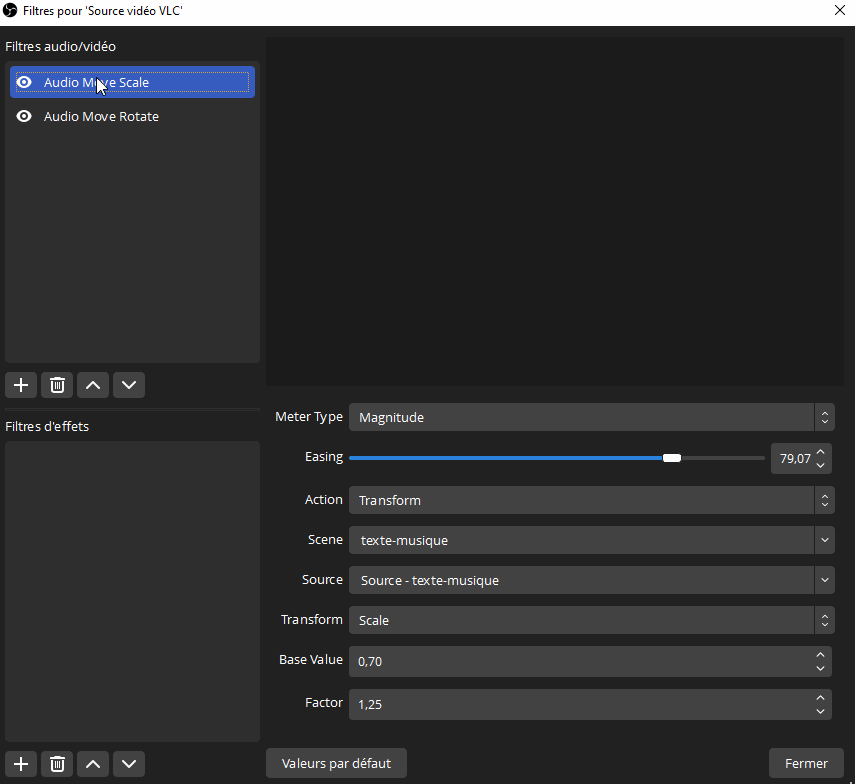Screen dimensions: 855x784
Task: Select the Audio Move Rotate filter
Action: pos(101,116)
